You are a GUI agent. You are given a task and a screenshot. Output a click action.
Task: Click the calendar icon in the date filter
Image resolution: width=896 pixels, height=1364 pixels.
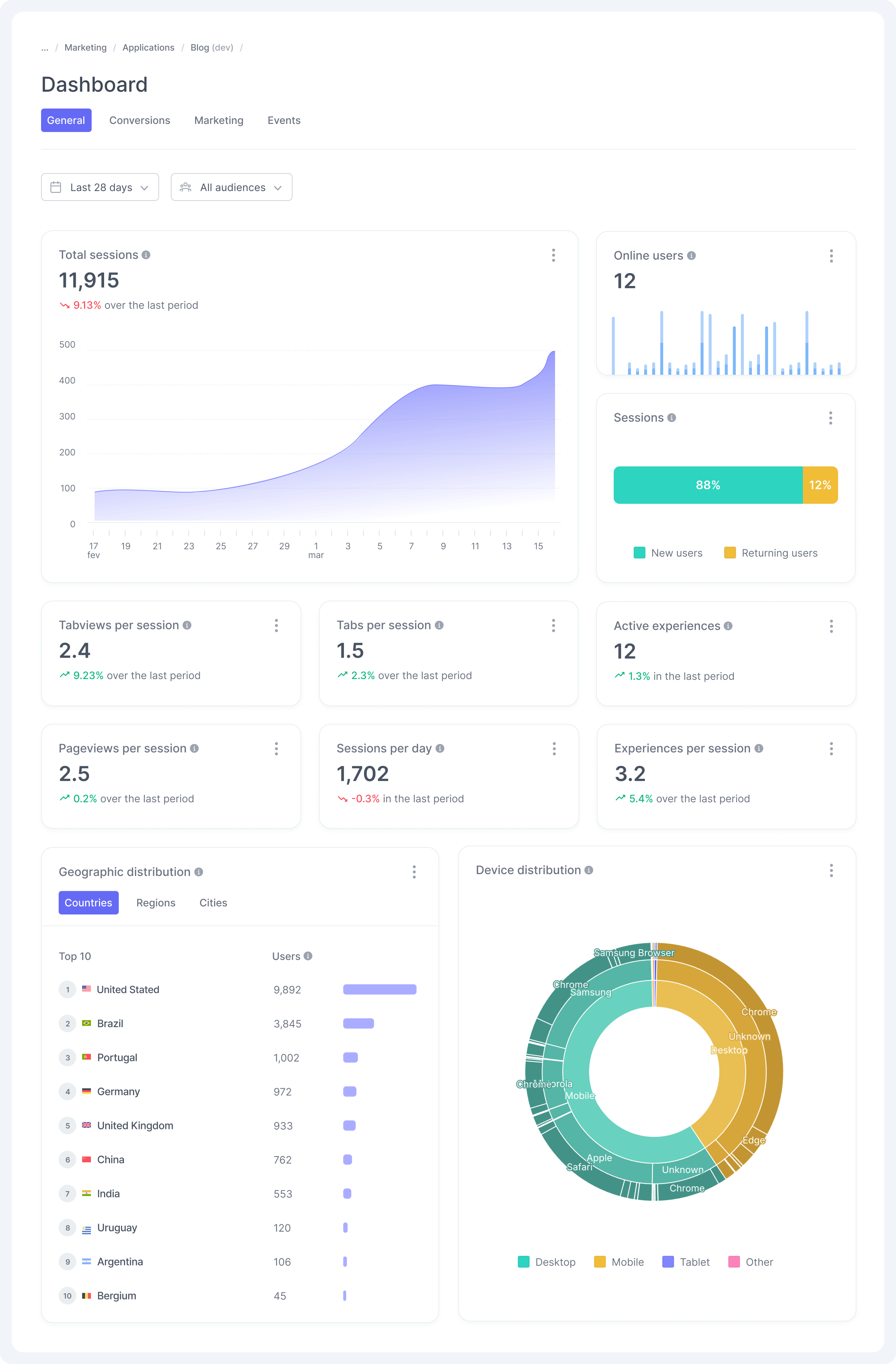pos(56,187)
